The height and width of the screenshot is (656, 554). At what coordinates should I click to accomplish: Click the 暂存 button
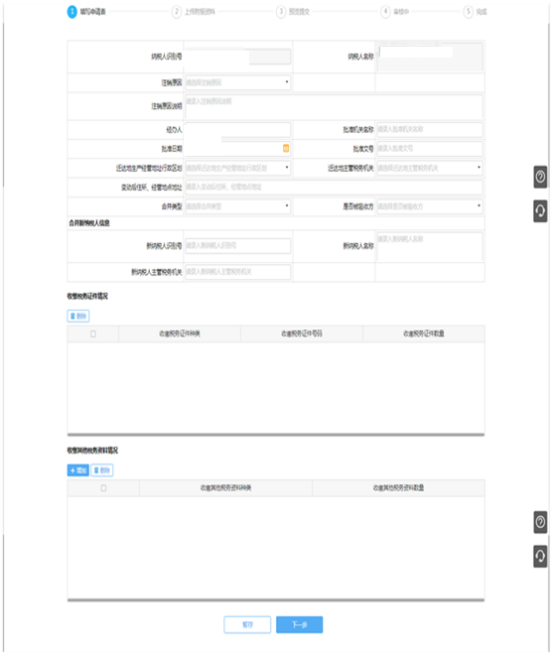[247, 625]
